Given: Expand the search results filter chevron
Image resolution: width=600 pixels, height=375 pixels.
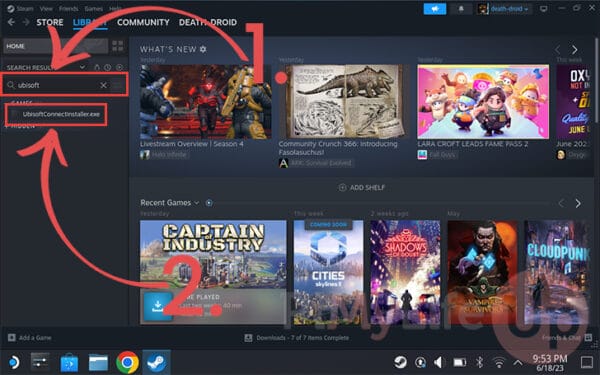Looking at the screenshot, I should [x=82, y=67].
